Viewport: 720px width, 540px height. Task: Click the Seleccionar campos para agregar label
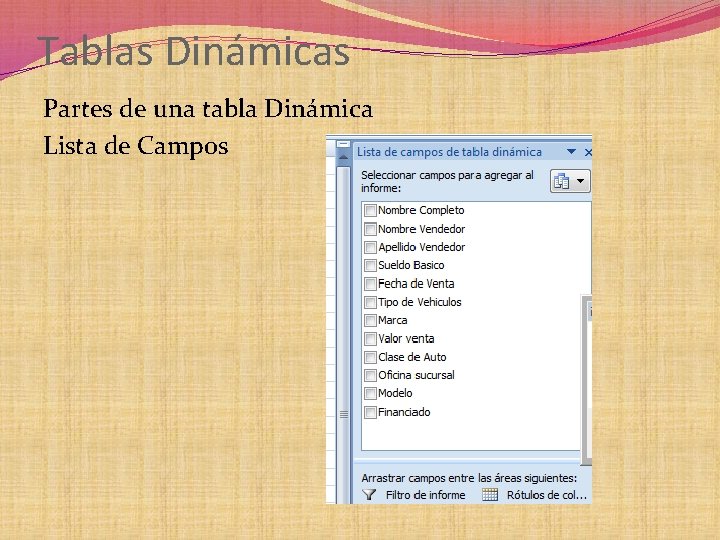tap(447, 181)
